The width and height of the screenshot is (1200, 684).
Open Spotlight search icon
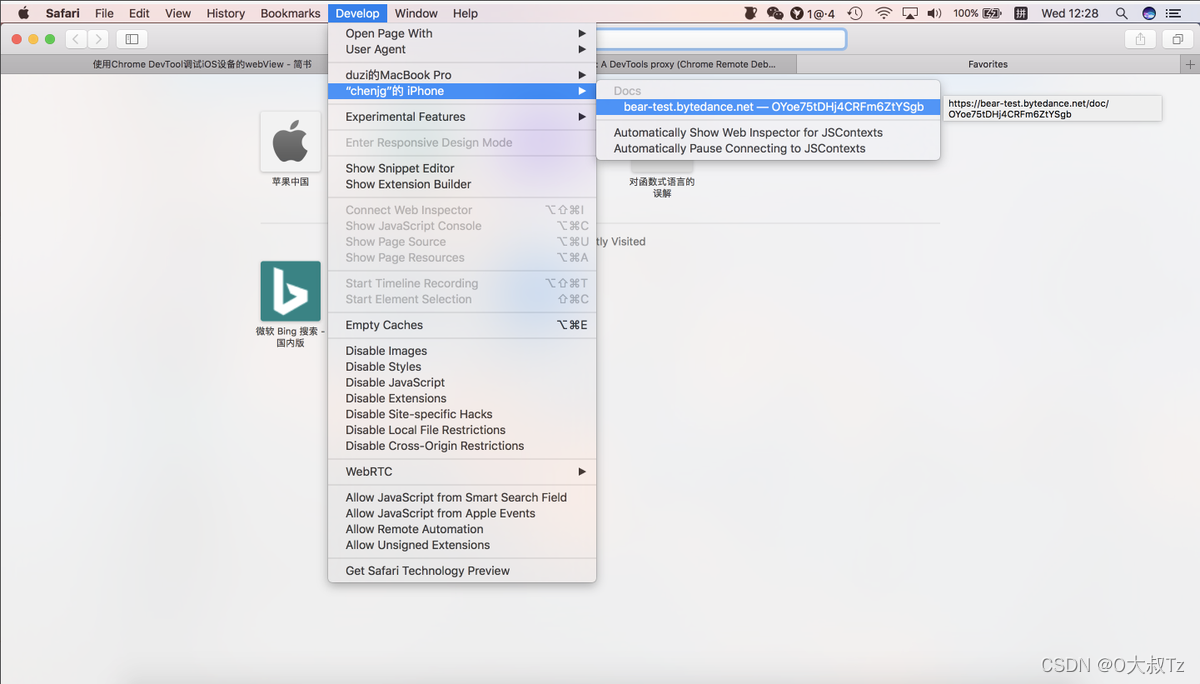1121,13
